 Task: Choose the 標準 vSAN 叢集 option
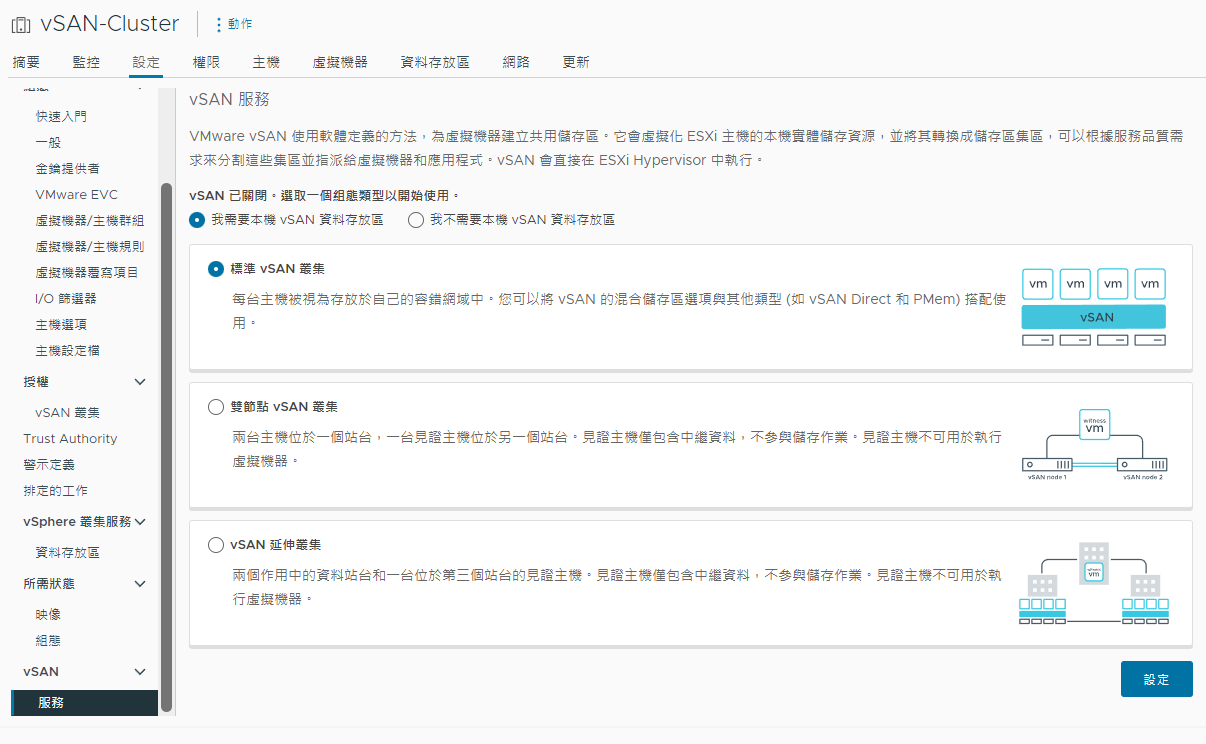coord(216,269)
